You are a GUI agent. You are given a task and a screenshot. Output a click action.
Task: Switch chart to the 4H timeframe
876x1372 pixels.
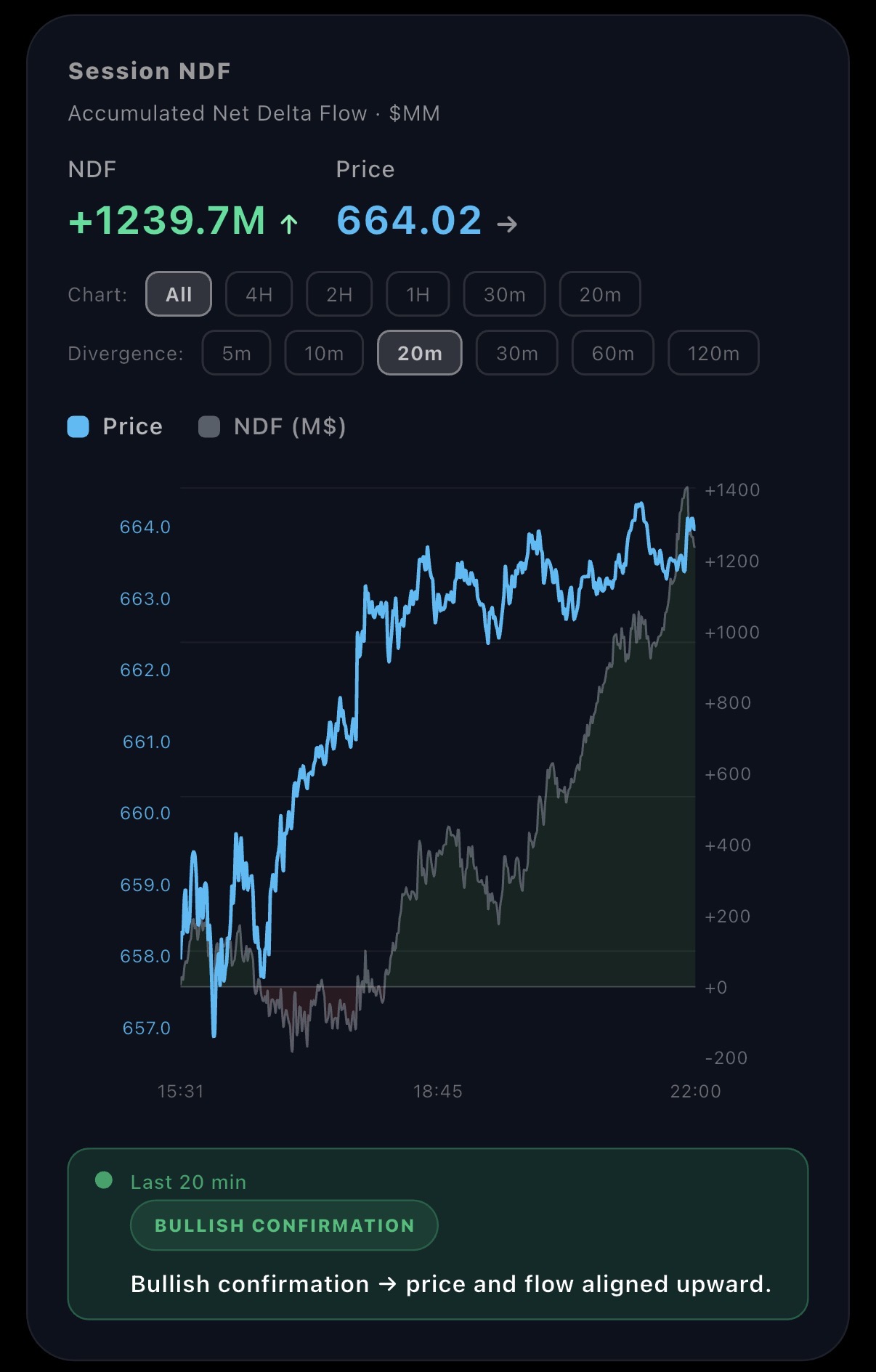259,294
